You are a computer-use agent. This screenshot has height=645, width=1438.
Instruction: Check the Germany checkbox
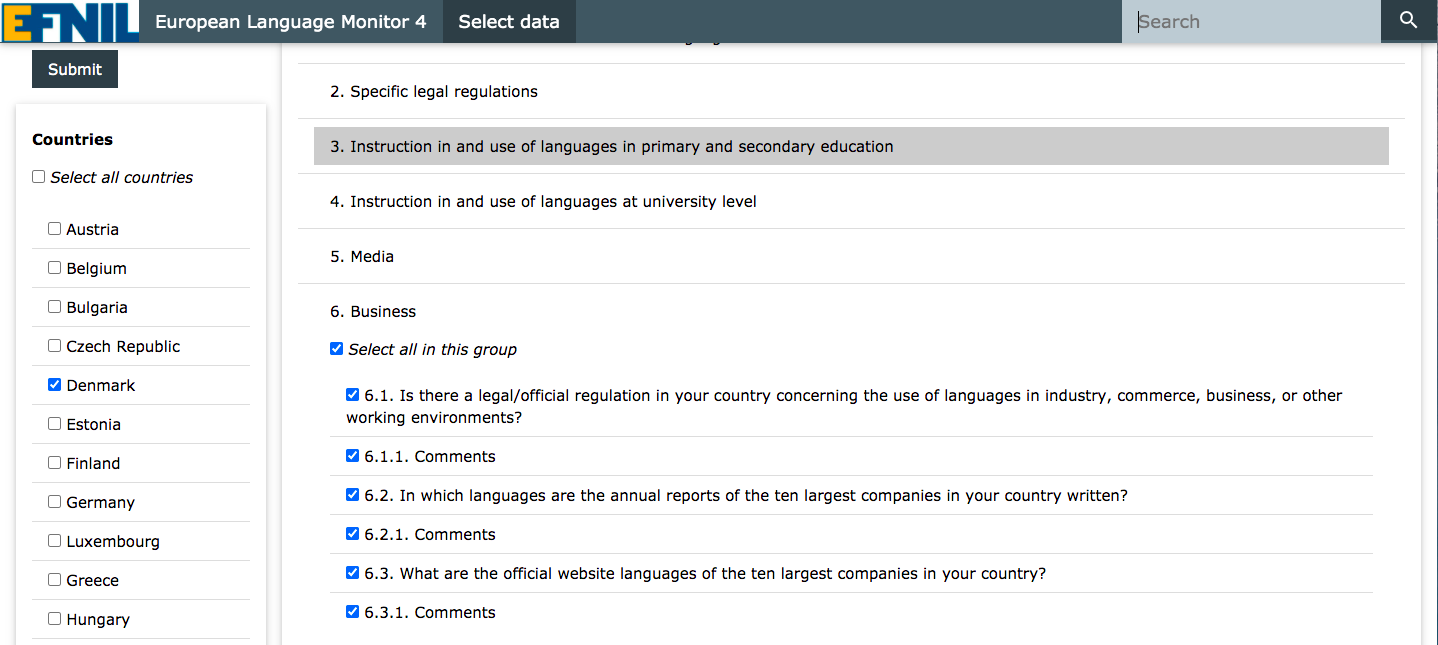[x=55, y=502]
